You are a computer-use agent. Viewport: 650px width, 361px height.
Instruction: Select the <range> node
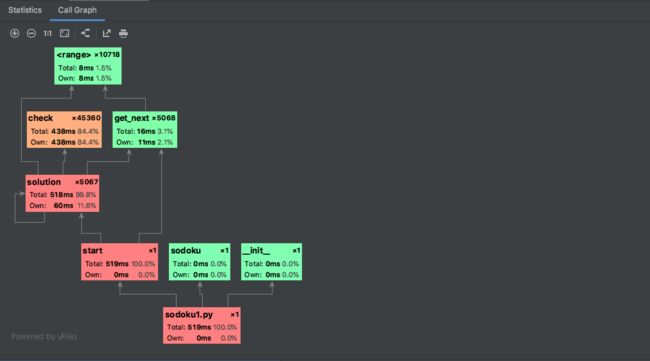pos(88,66)
